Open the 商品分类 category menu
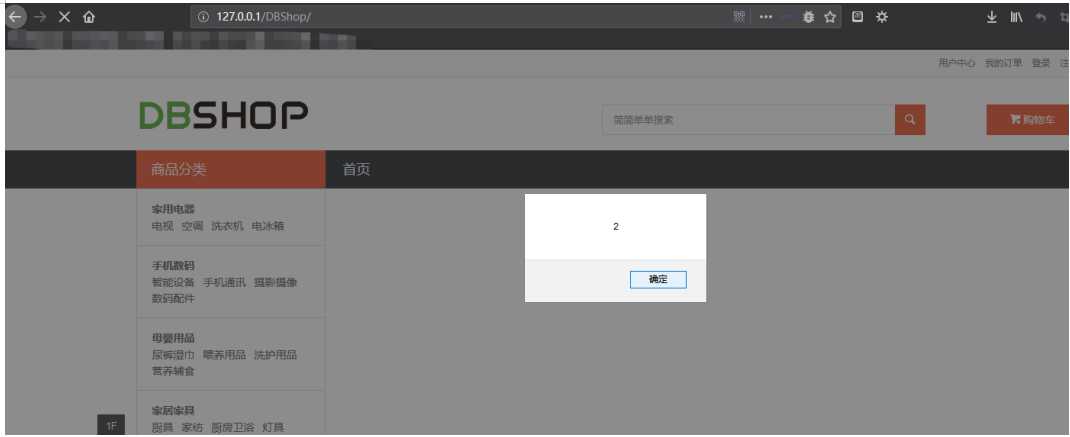Viewport: 1070px width, 437px height. [231, 169]
